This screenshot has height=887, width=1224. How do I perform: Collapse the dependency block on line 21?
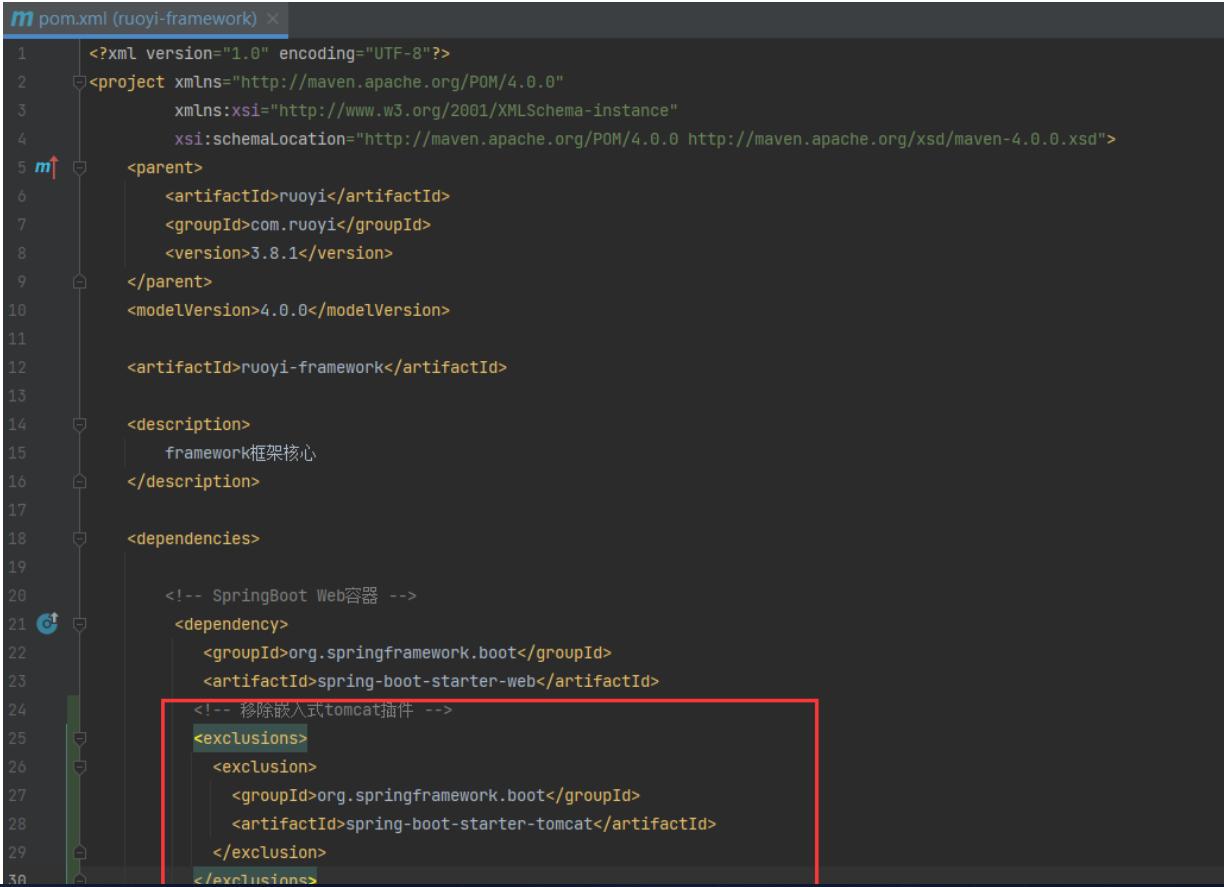tap(80, 624)
